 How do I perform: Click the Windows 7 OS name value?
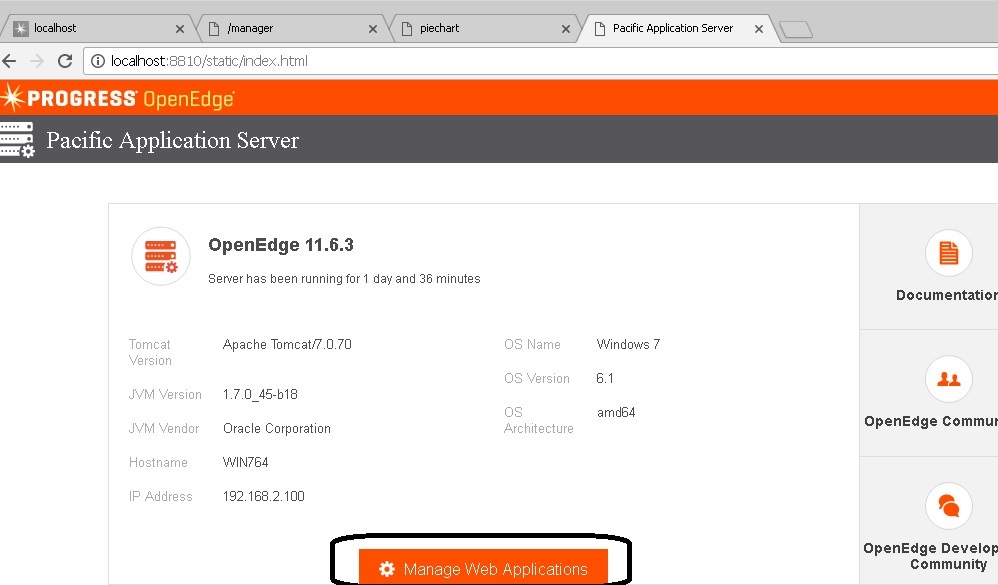(x=628, y=344)
